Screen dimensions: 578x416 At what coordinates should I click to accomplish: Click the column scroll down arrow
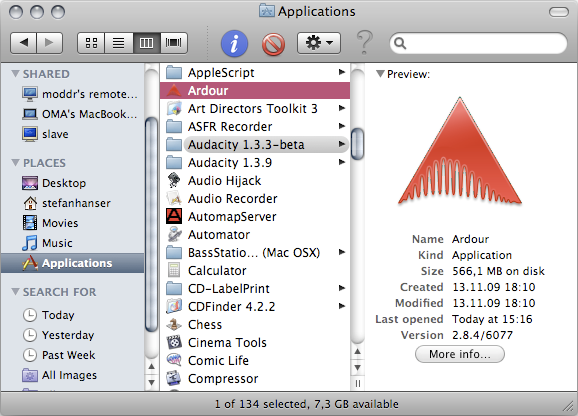pyautogui.click(x=357, y=367)
